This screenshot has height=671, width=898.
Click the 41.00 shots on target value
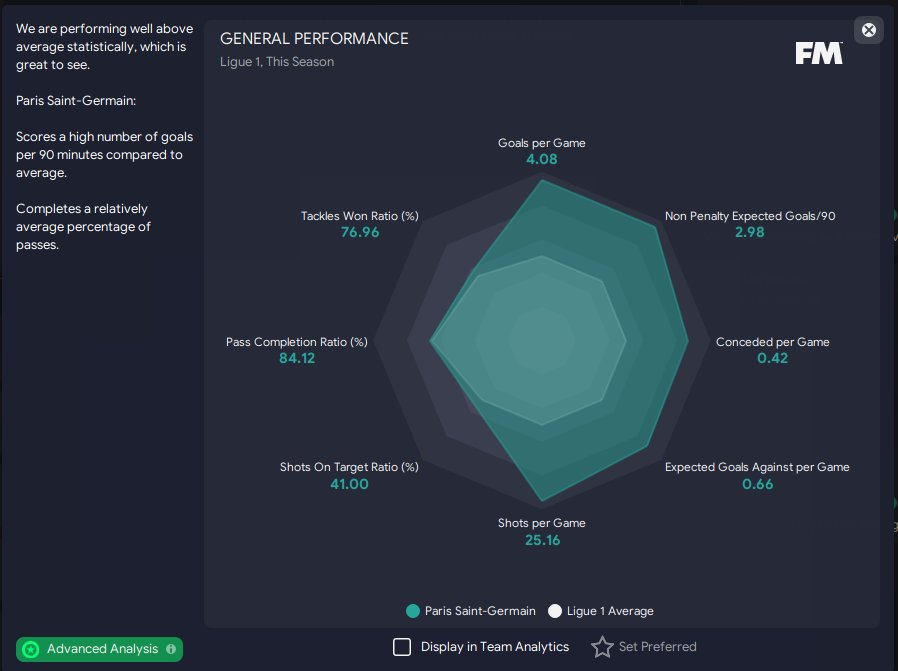click(349, 484)
